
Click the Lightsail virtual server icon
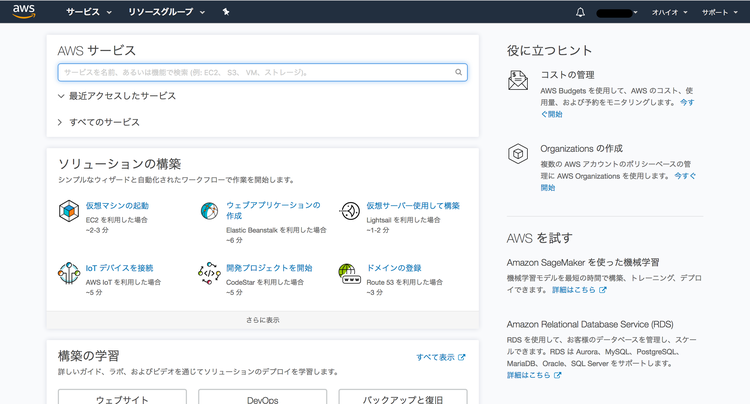(x=350, y=211)
